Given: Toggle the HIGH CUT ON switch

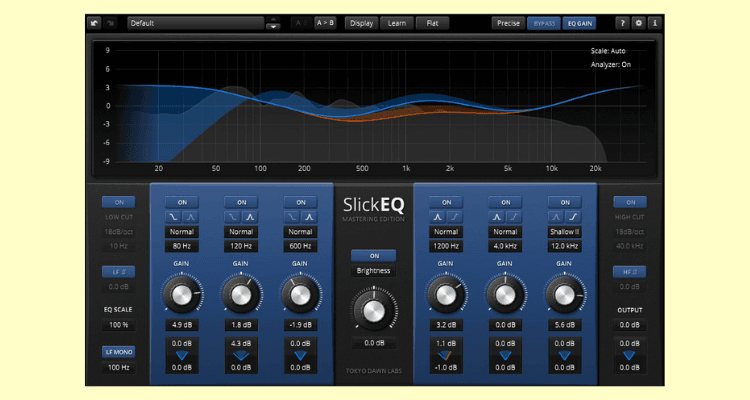Looking at the screenshot, I should pyautogui.click(x=630, y=202).
